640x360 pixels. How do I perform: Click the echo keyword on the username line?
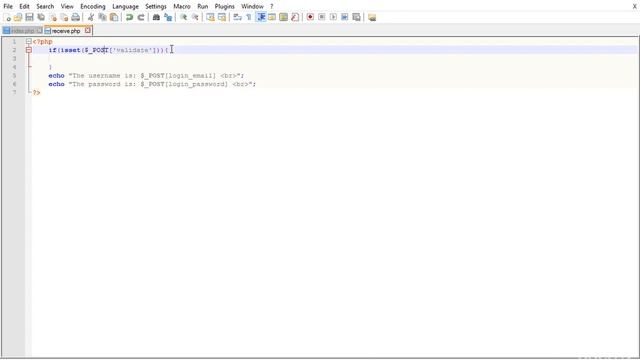pos(56,76)
